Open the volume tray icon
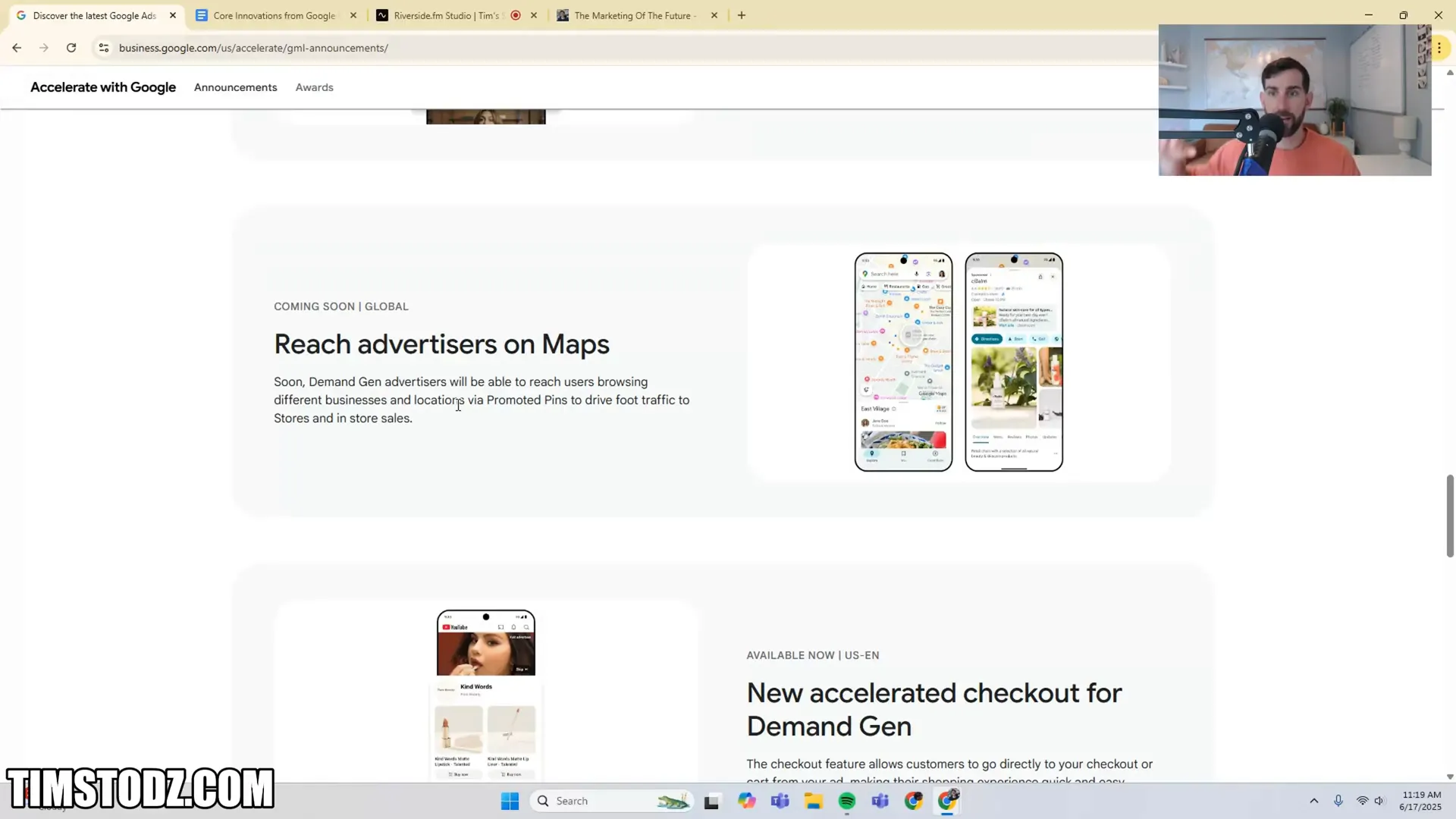The height and width of the screenshot is (819, 1456). coord(1379,801)
